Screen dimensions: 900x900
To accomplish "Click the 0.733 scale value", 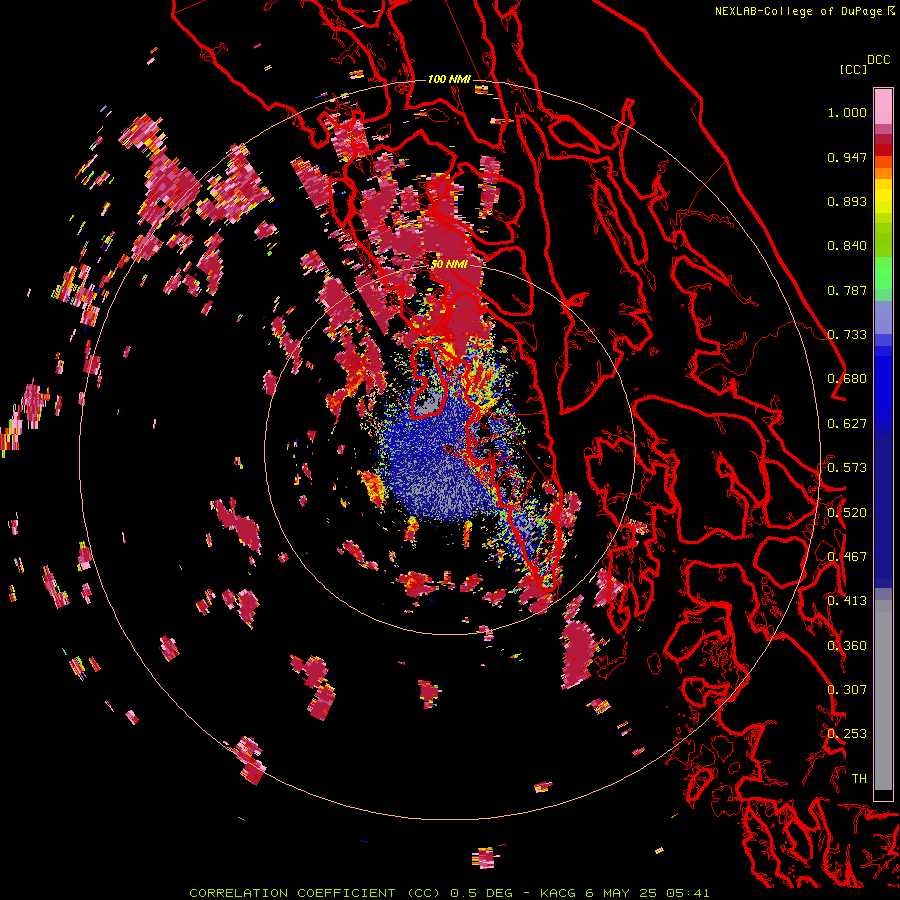I will [x=847, y=335].
